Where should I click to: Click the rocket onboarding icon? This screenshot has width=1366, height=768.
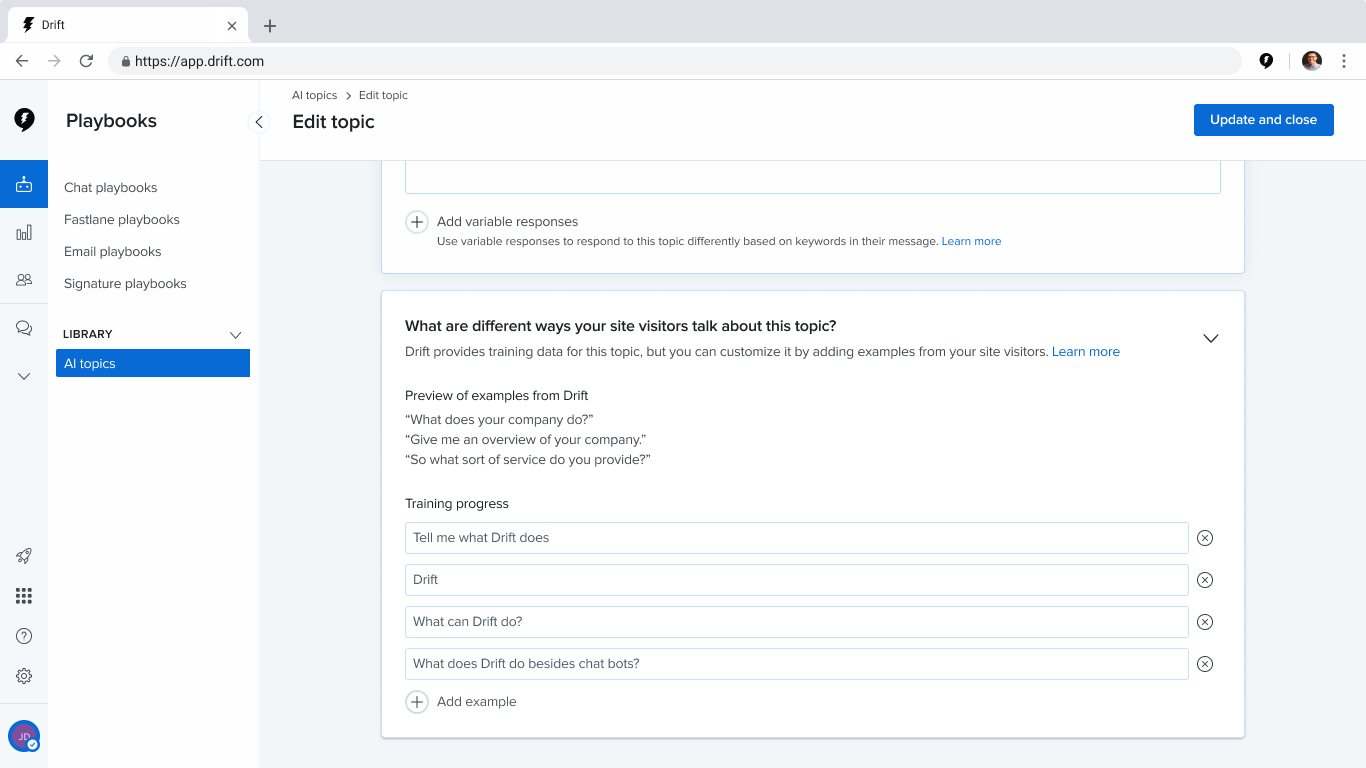click(x=24, y=556)
